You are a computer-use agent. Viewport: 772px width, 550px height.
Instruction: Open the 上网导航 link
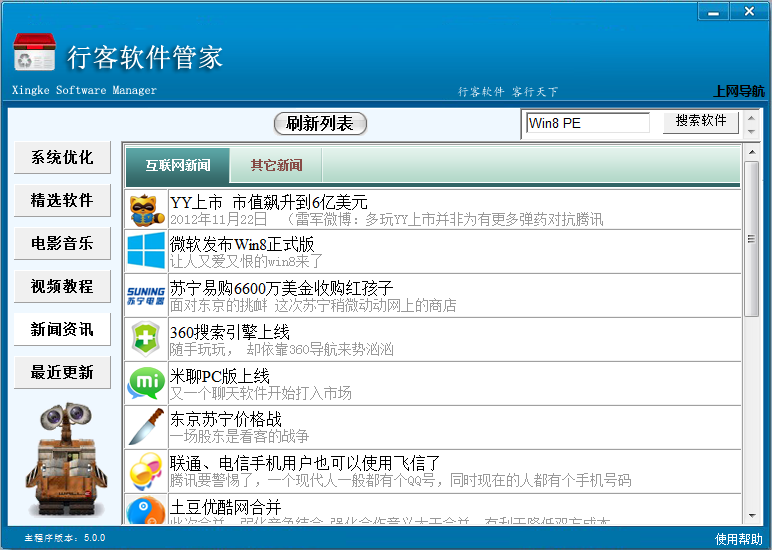(739, 91)
